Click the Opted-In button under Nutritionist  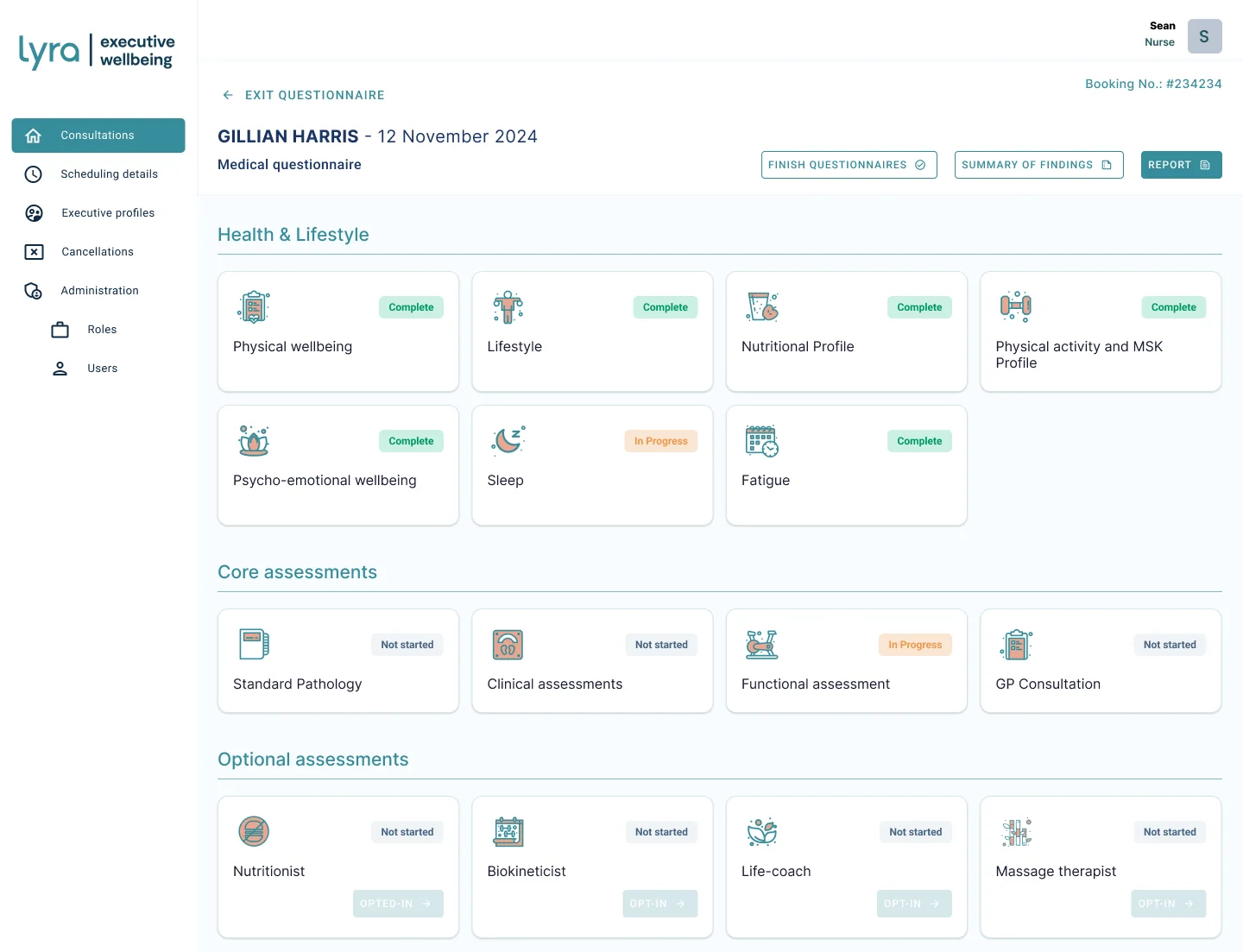[x=398, y=904]
